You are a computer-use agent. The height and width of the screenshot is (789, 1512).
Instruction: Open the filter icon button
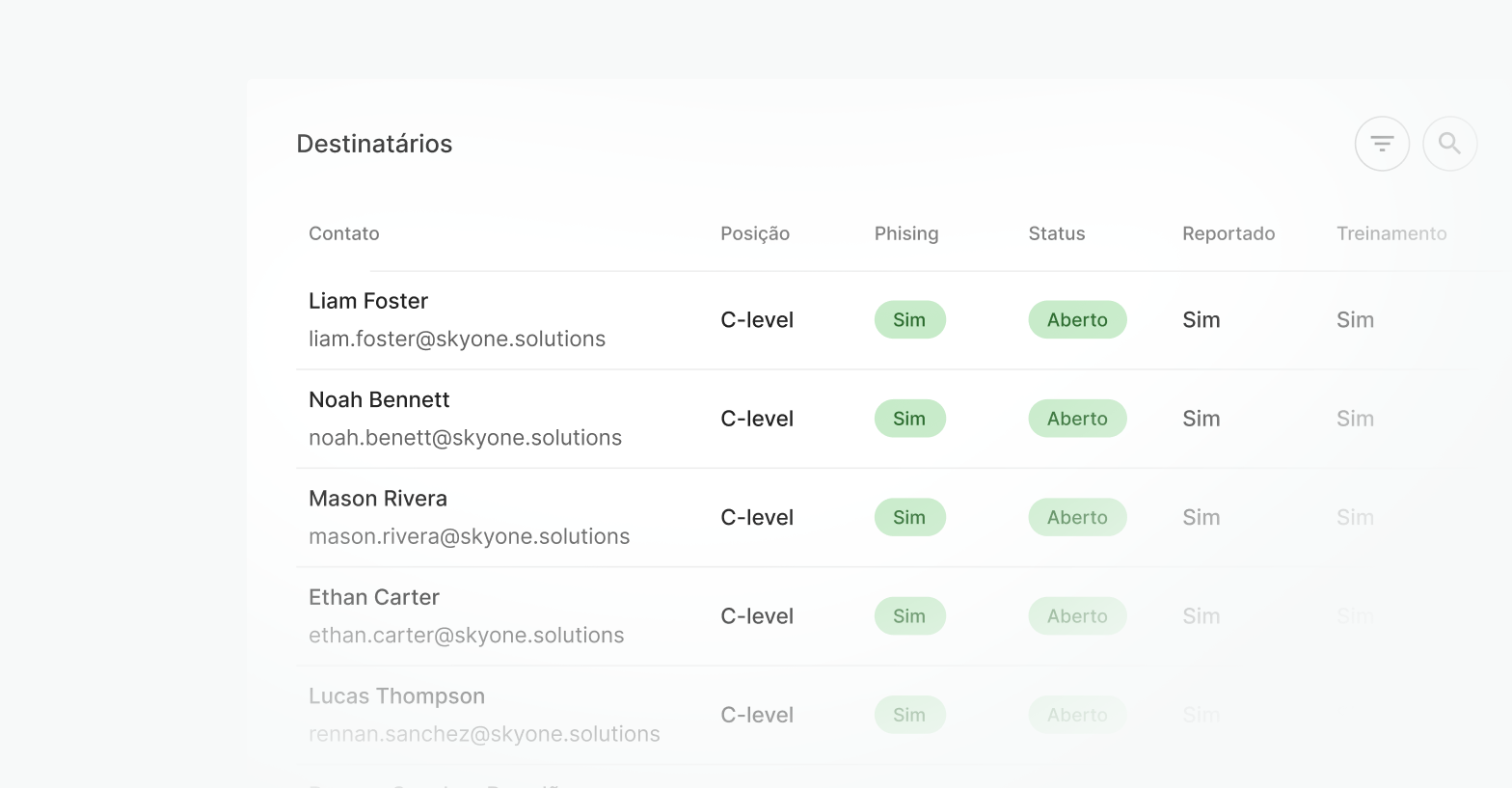click(x=1382, y=144)
